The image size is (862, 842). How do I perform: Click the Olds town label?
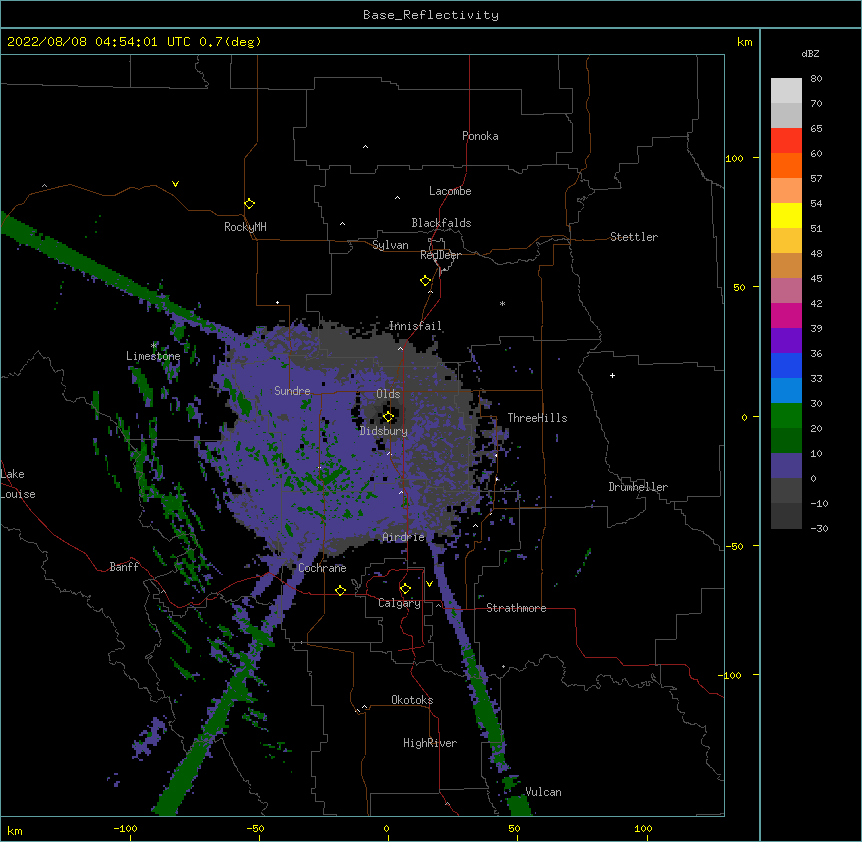tap(388, 394)
